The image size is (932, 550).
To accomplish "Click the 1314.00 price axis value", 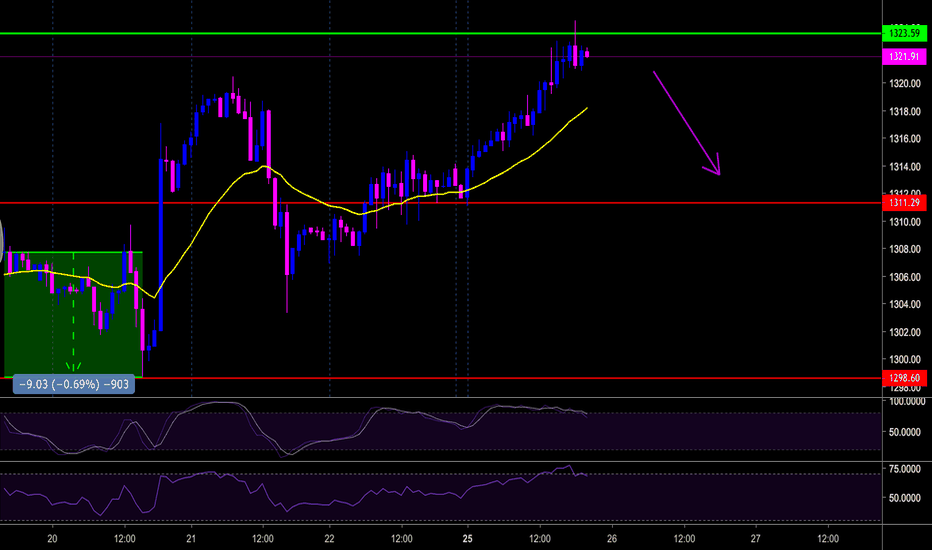I will [x=905, y=166].
